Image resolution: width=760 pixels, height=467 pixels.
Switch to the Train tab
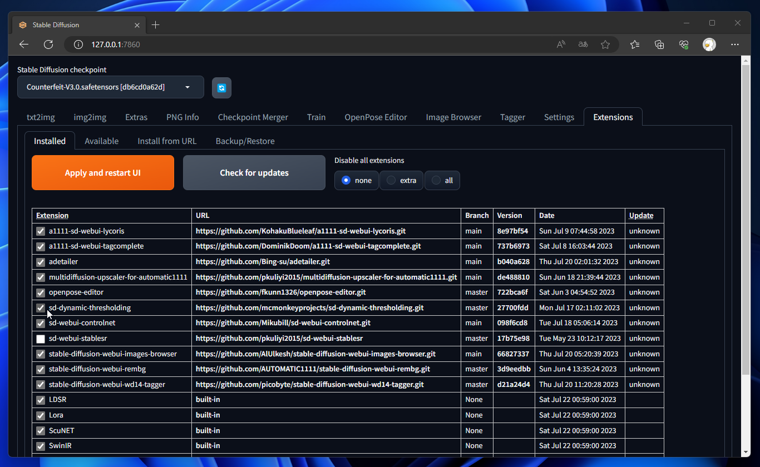(316, 117)
